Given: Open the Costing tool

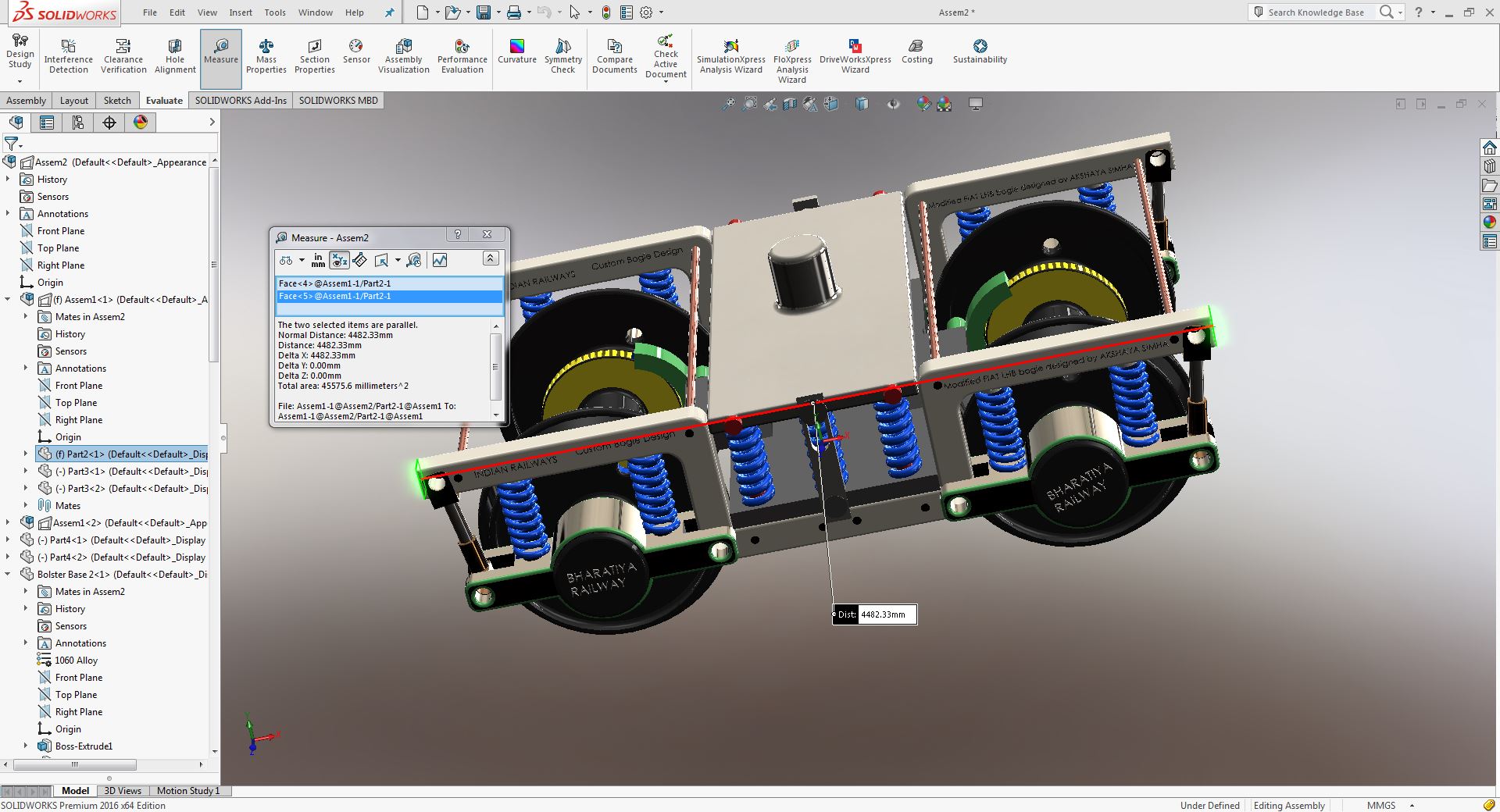Looking at the screenshot, I should [917, 52].
